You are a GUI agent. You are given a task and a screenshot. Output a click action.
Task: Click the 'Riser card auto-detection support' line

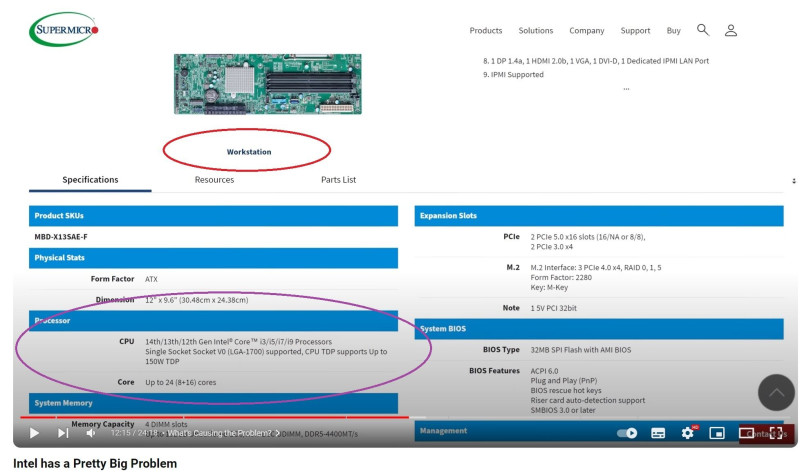(x=588, y=401)
